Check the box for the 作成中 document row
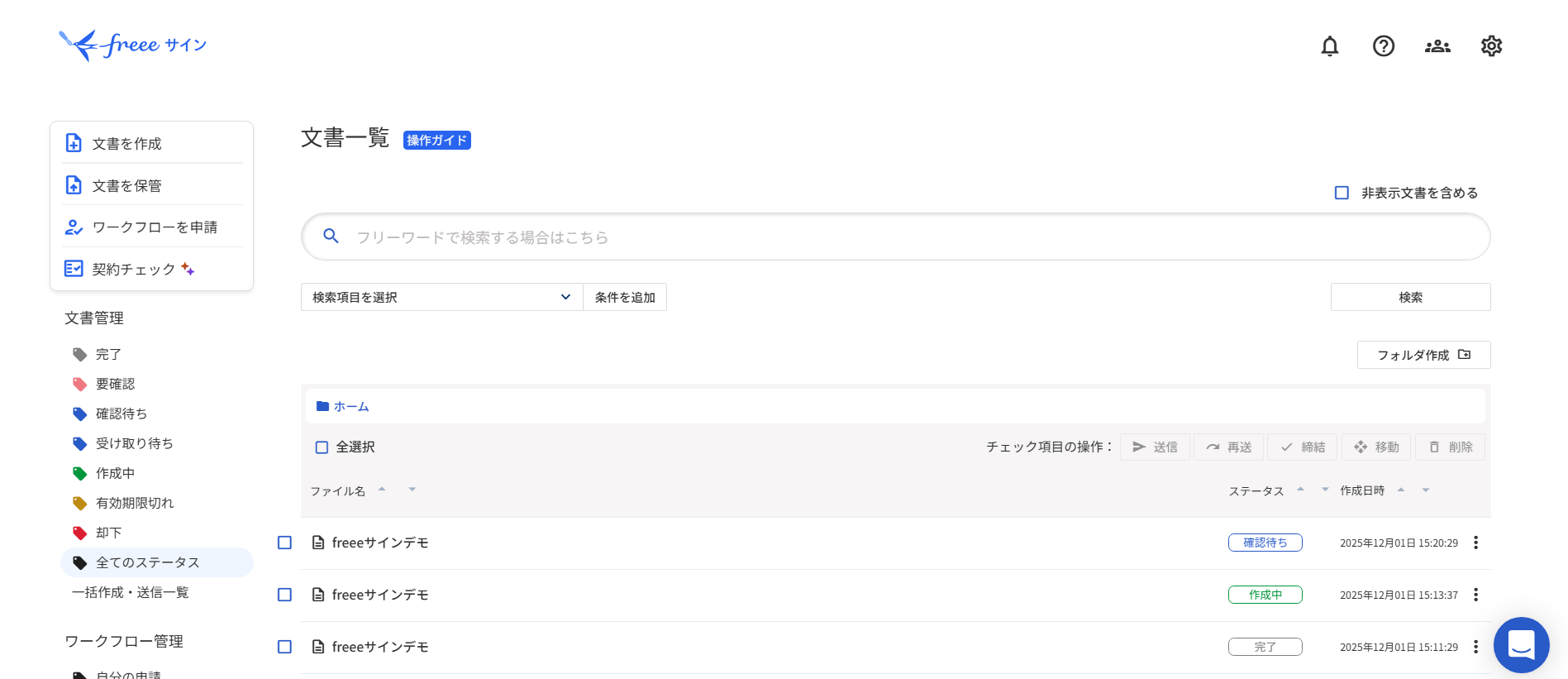 [284, 595]
